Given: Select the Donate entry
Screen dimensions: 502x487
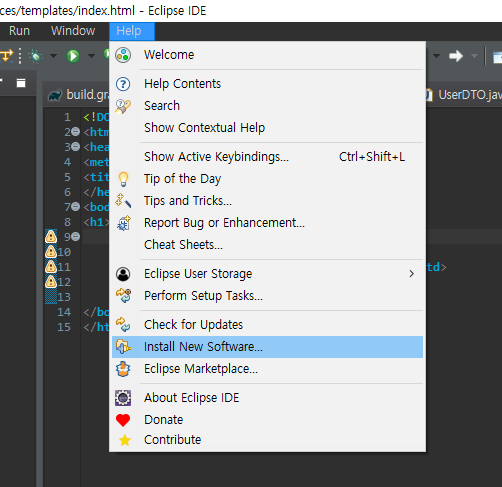Looking at the screenshot, I should pyautogui.click(x=267, y=420).
